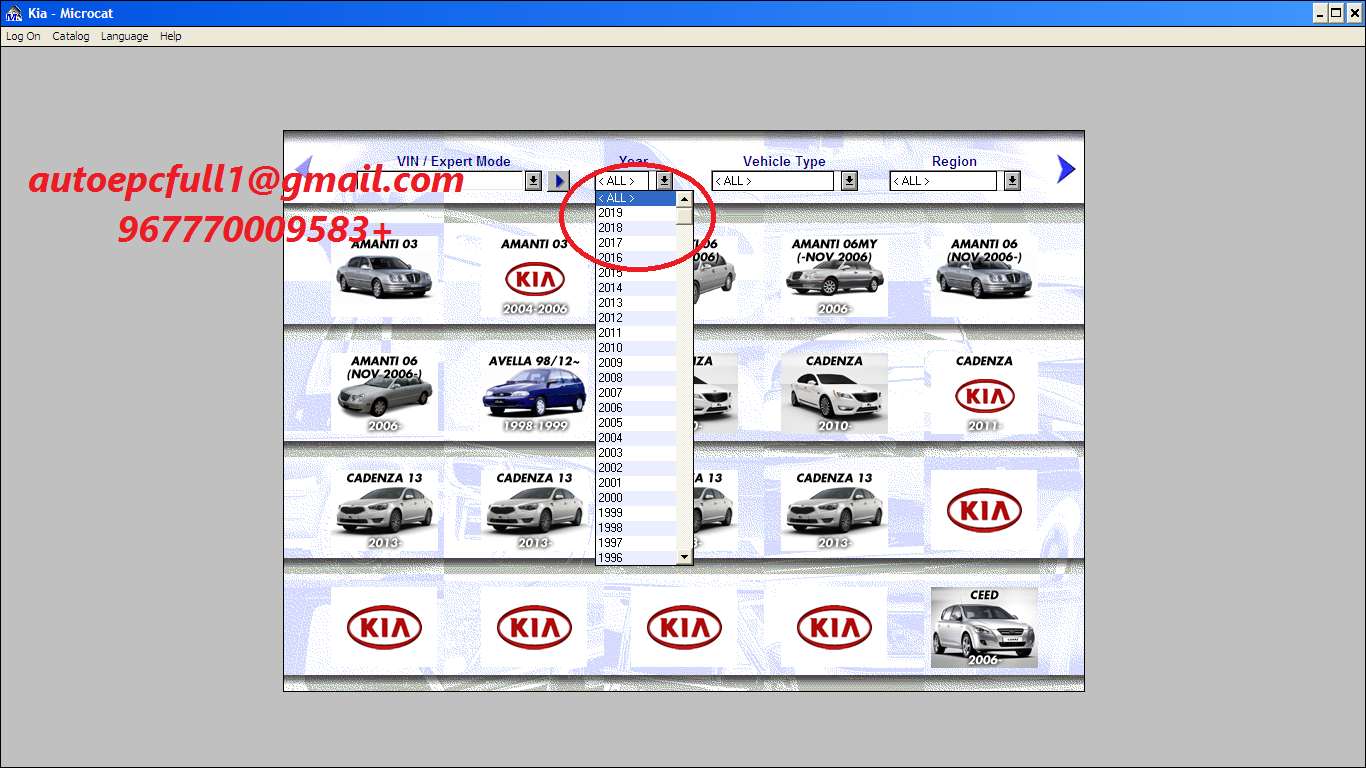The height and width of the screenshot is (768, 1366).
Task: Choose 2018 in the year list
Action: click(x=636, y=228)
